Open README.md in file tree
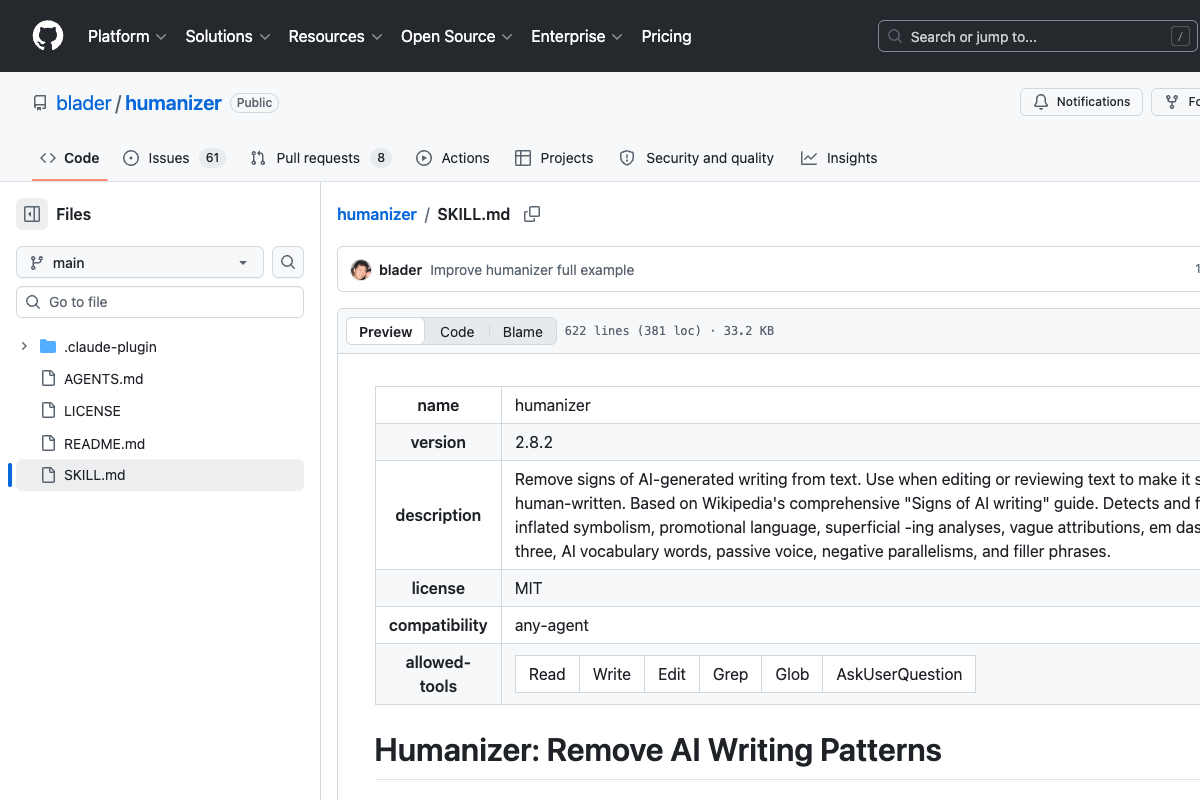1200x800 pixels. tap(105, 443)
